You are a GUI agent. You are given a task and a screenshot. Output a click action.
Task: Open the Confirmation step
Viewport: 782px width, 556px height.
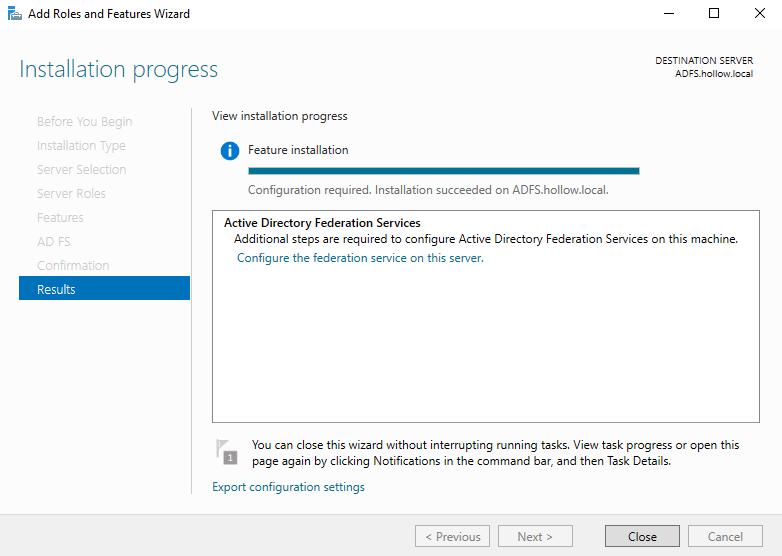[x=73, y=266]
